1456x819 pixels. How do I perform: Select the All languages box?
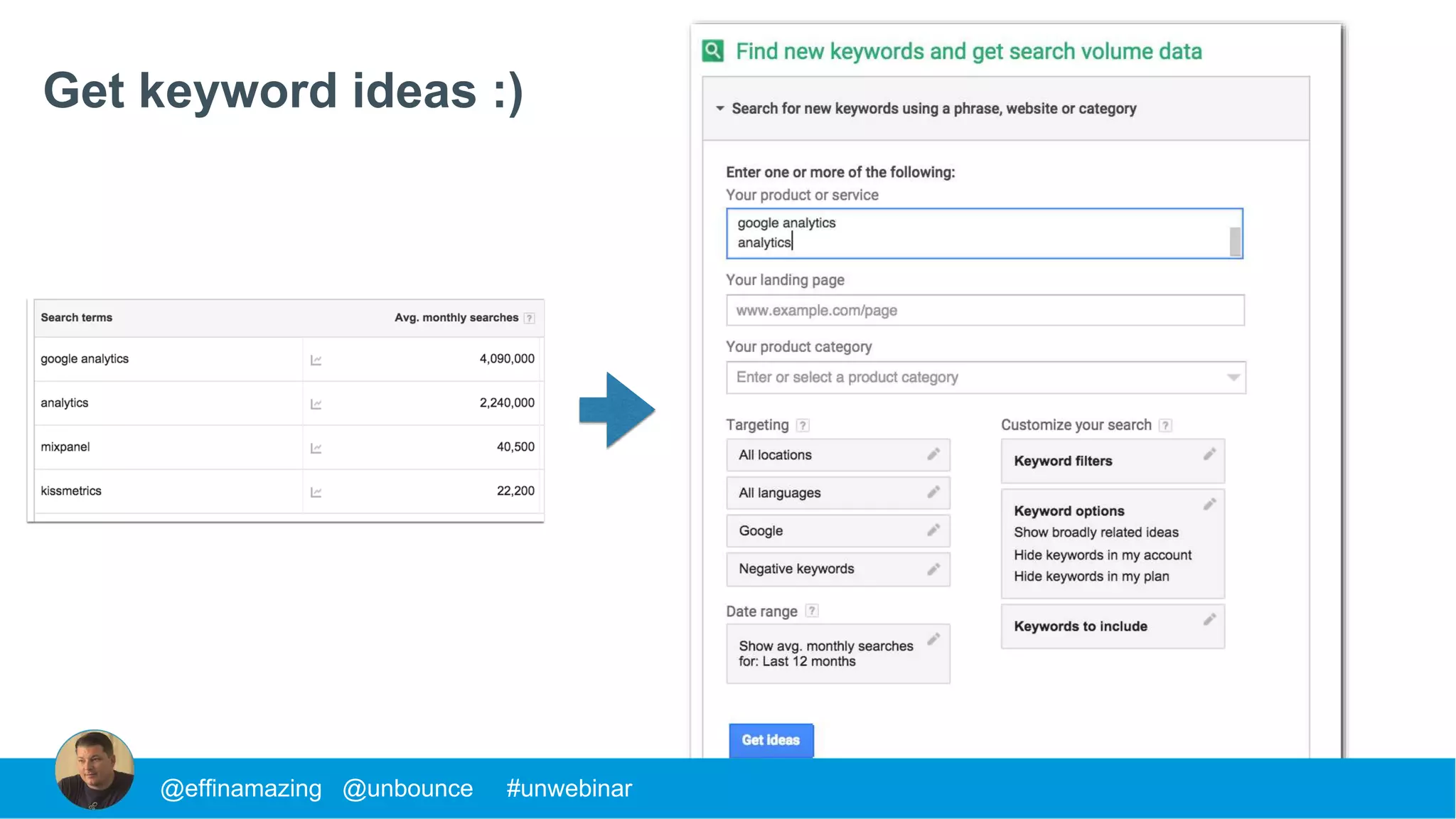click(x=838, y=493)
